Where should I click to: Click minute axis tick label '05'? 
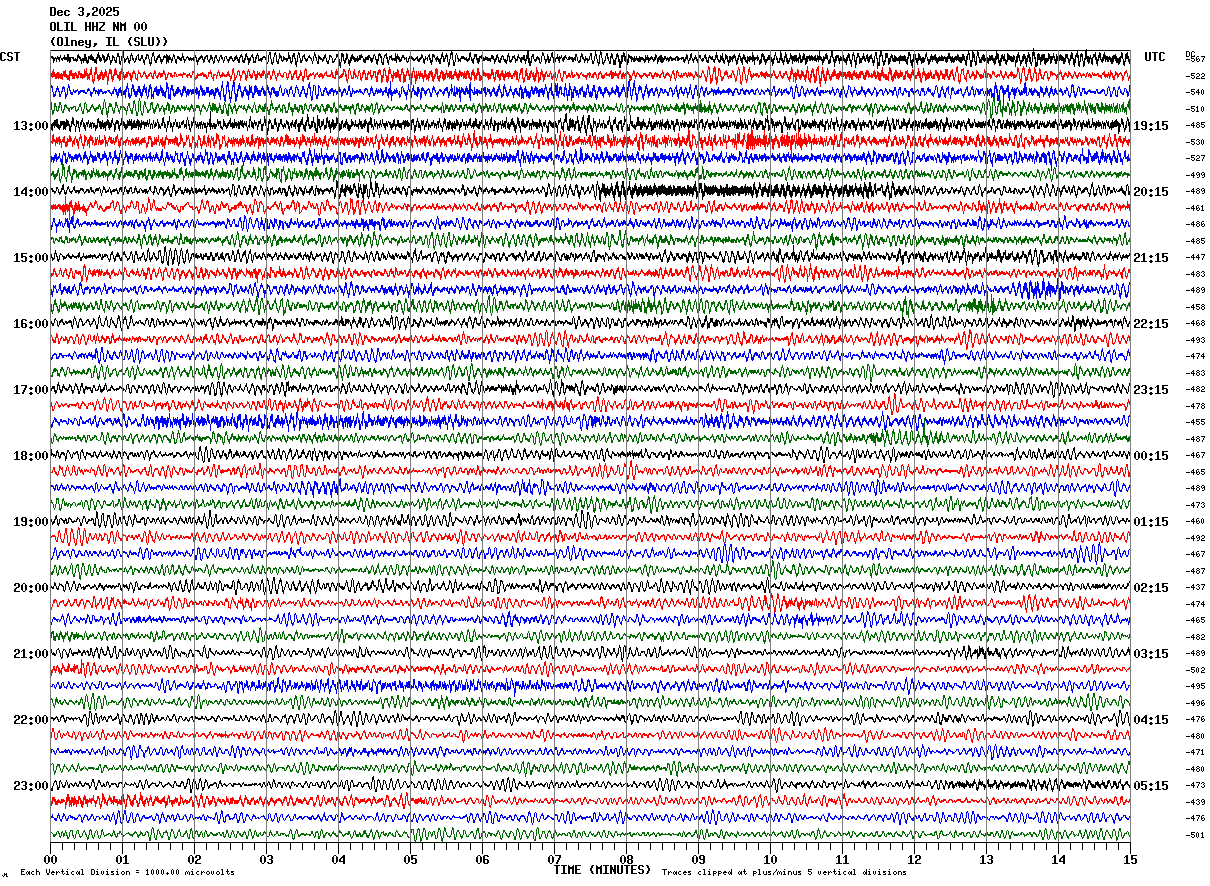coord(410,859)
